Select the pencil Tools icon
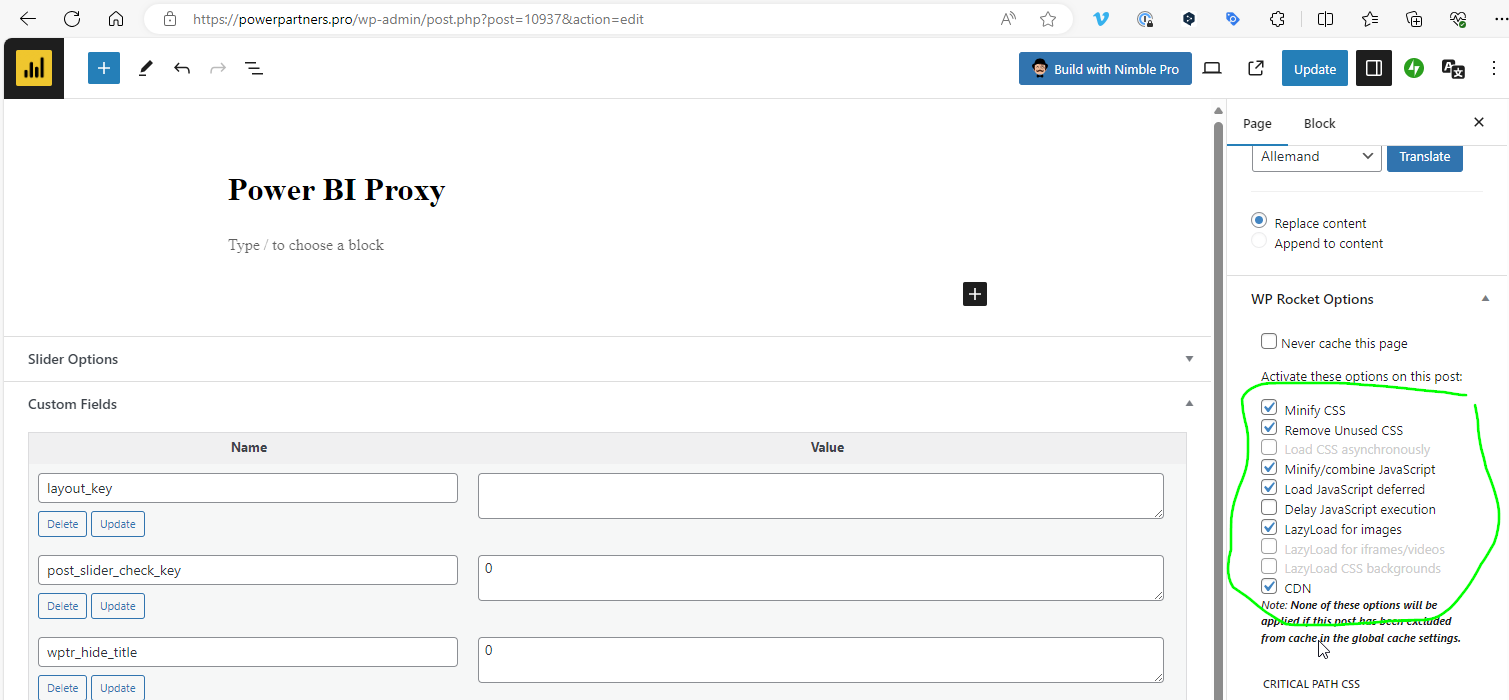 point(145,68)
